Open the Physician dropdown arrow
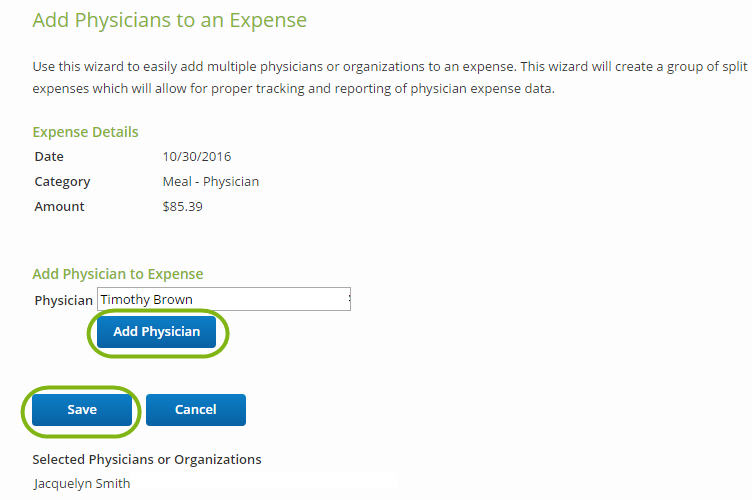 coord(348,299)
